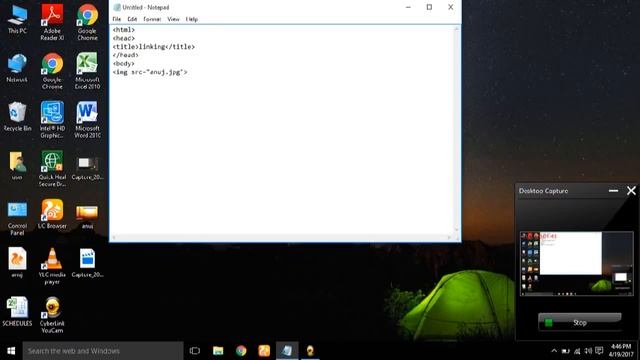Click Notepad horizontal scrollbar right arrow
Image resolution: width=640 pixels, height=360 pixels.
click(x=449, y=237)
